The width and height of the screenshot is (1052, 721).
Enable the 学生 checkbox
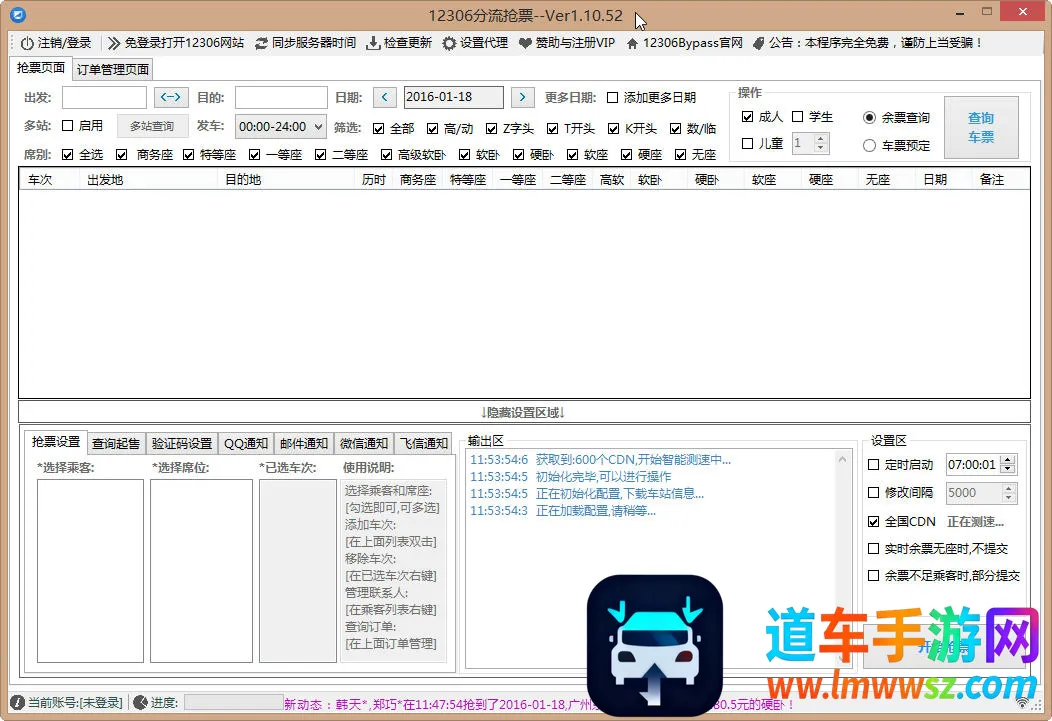point(798,117)
